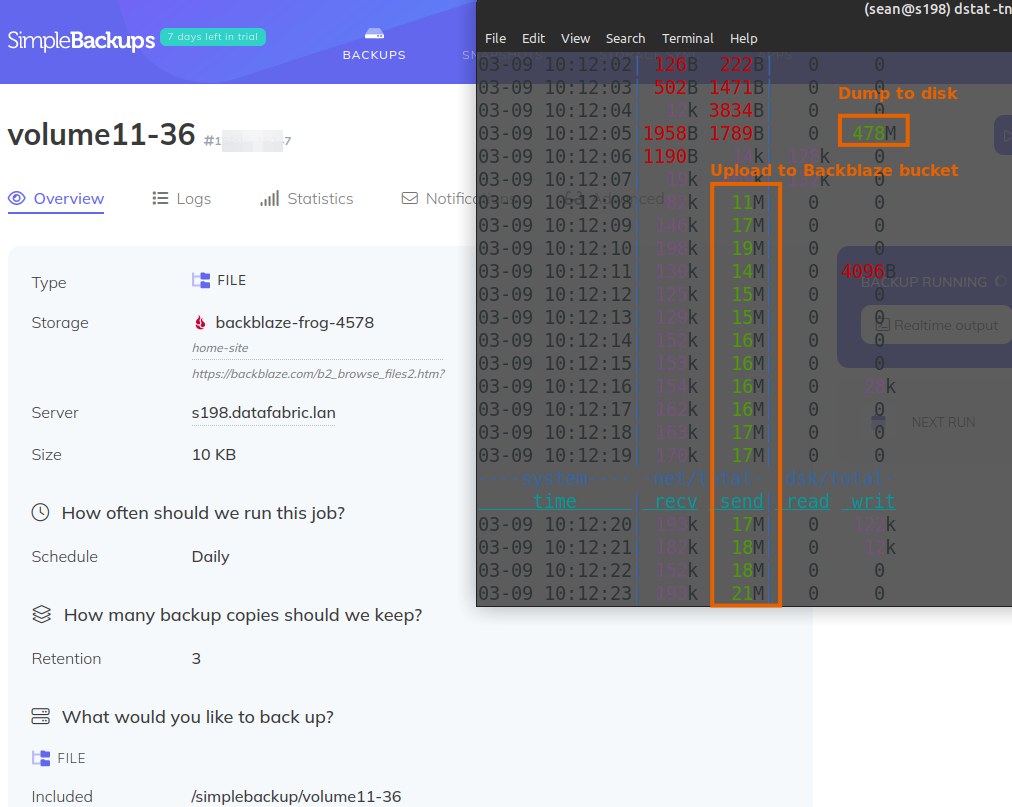Click the FILE type folder icon
The height and width of the screenshot is (807, 1012).
201,280
